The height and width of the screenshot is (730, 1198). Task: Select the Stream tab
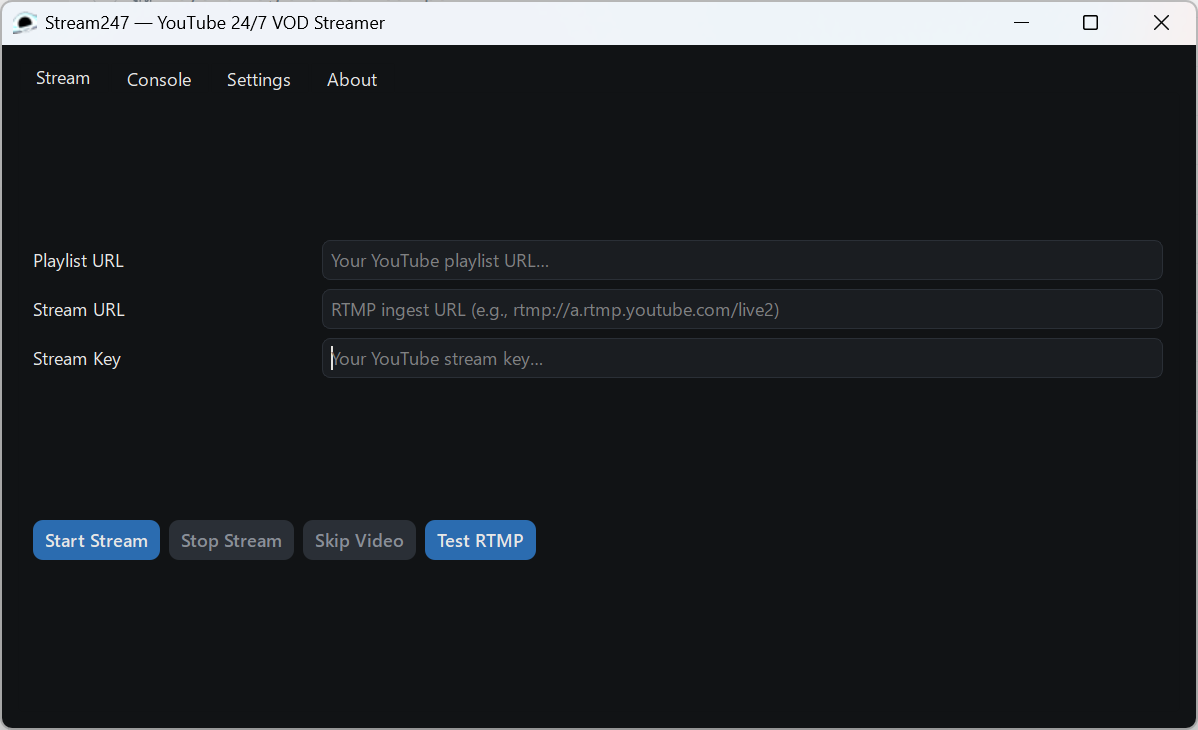pyautogui.click(x=62, y=78)
